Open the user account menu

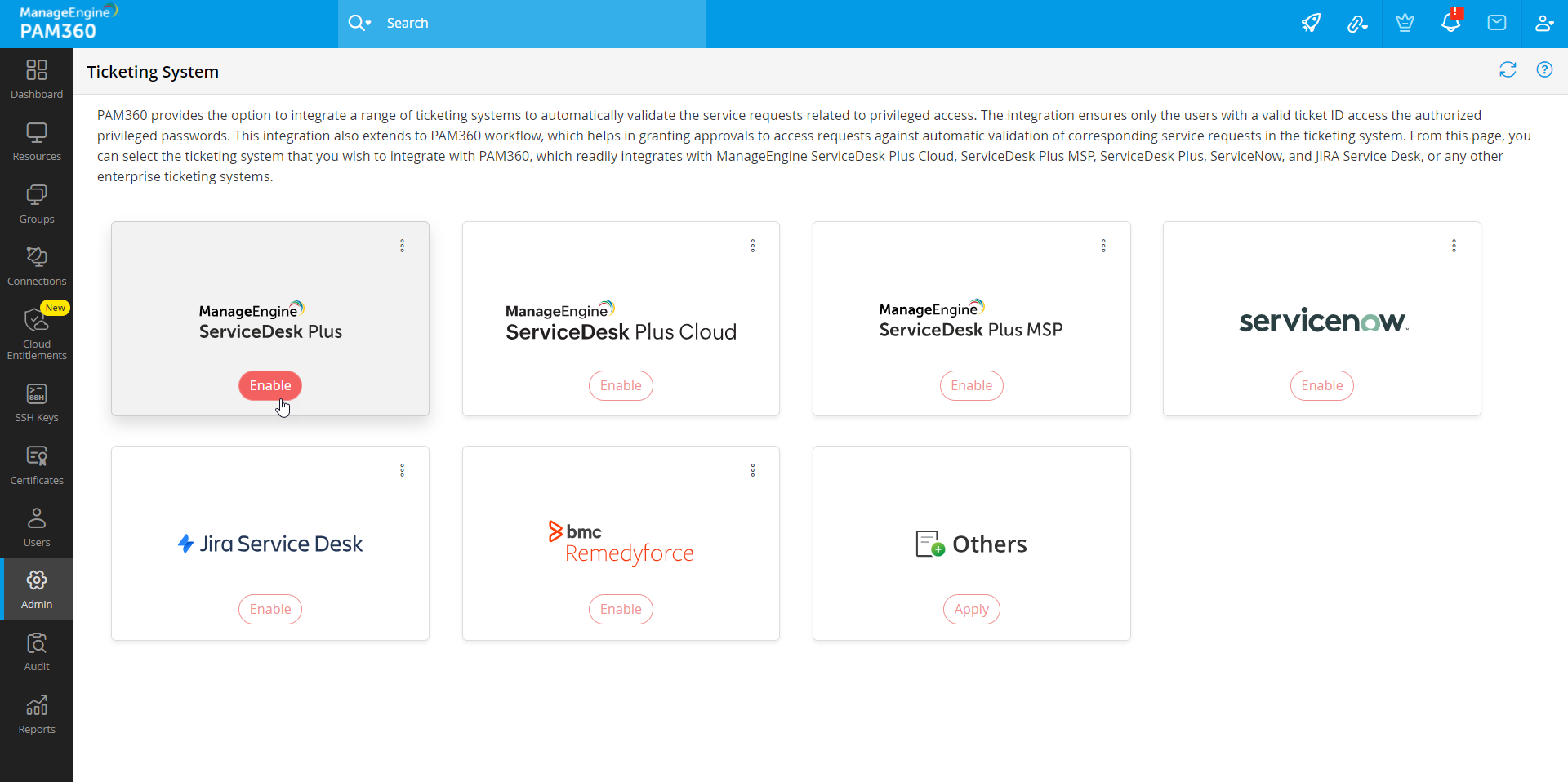[x=1543, y=23]
